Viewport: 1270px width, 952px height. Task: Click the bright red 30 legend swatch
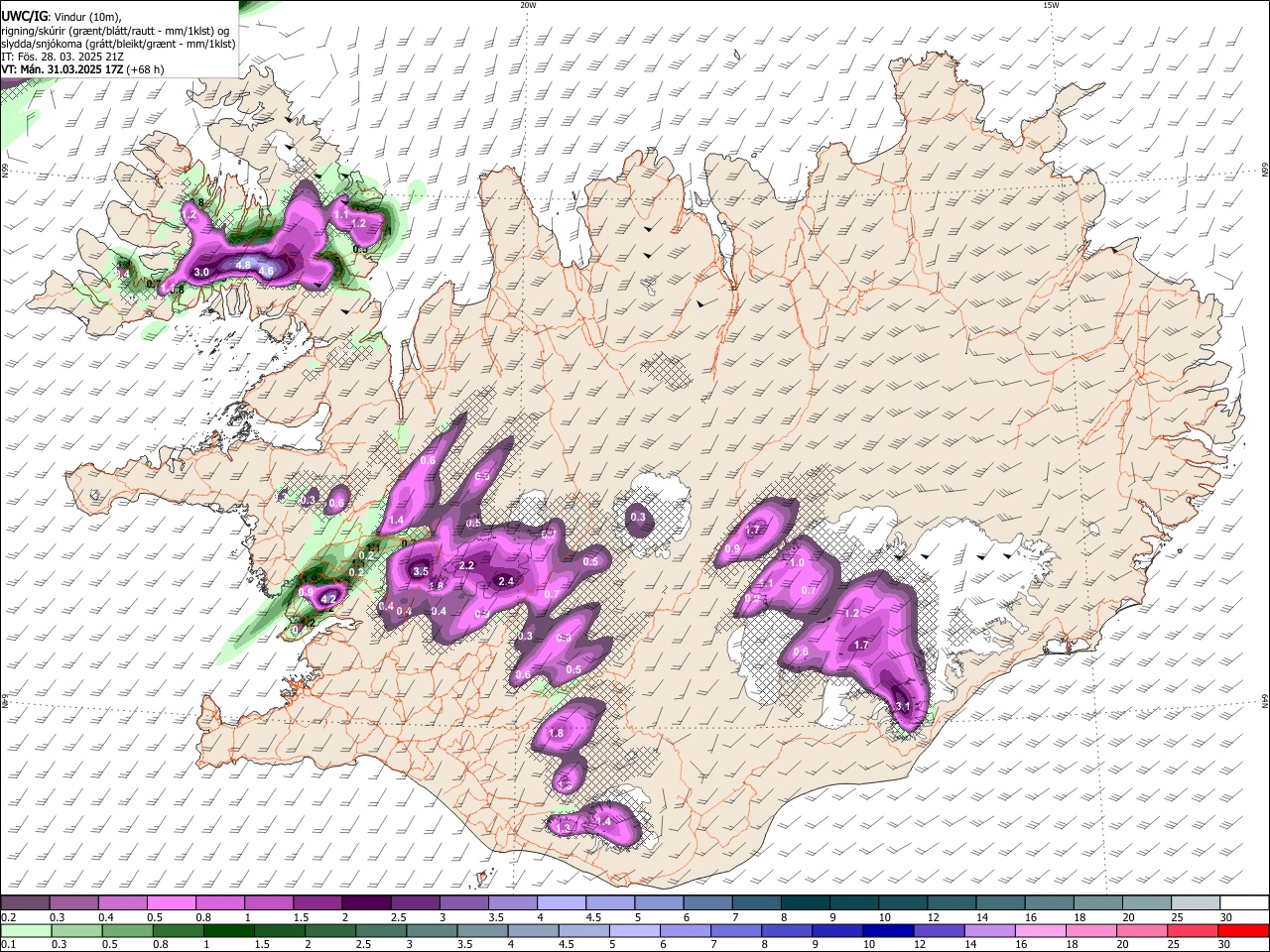coord(1243,930)
